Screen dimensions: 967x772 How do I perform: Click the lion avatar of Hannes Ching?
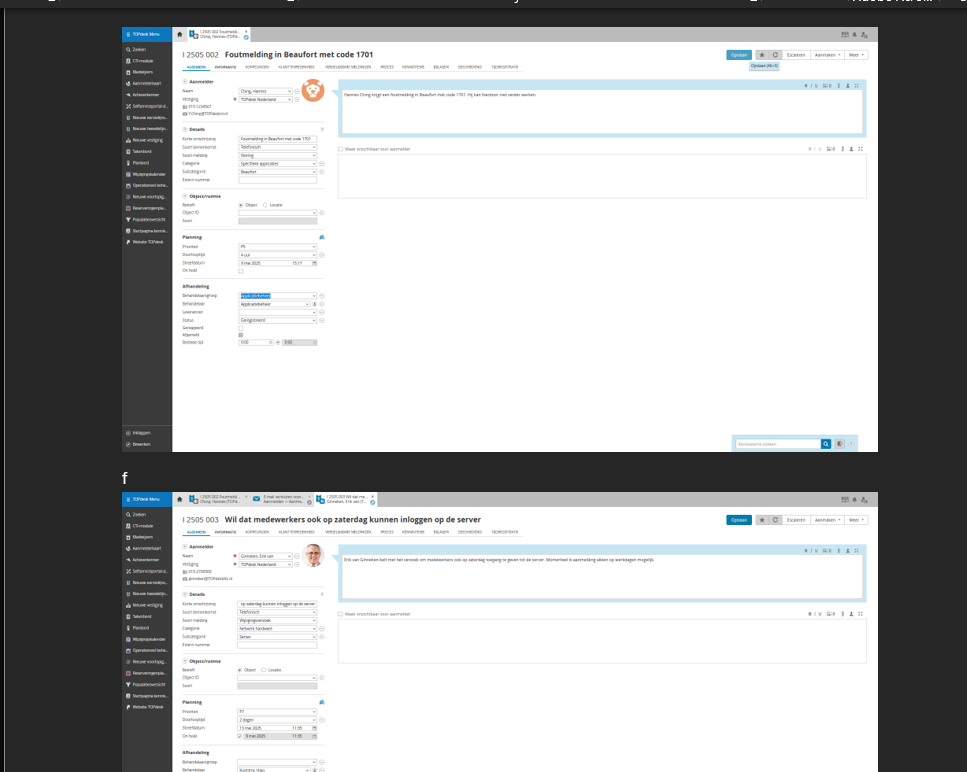point(313,90)
